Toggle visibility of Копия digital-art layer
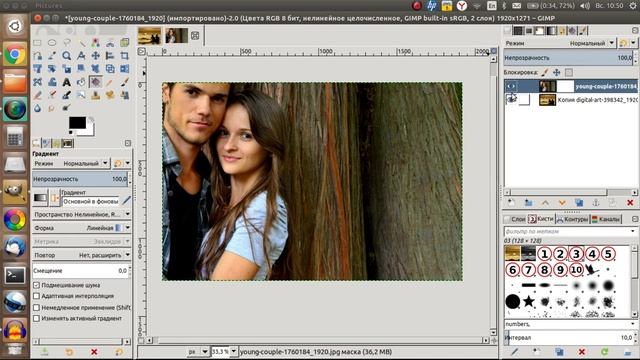The height and width of the screenshot is (360, 640). click(x=511, y=99)
